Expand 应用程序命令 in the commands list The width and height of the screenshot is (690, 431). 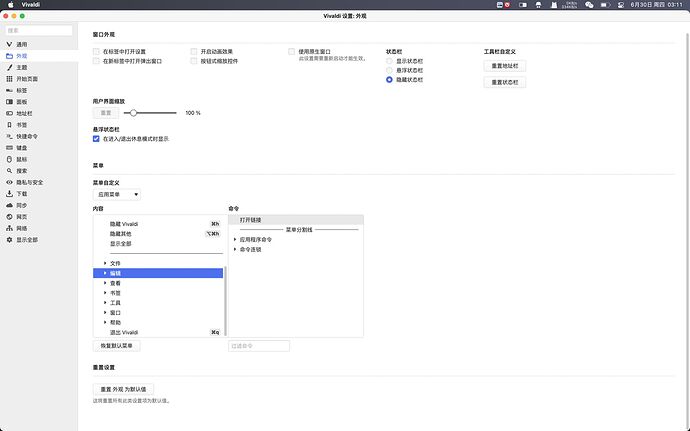235,239
